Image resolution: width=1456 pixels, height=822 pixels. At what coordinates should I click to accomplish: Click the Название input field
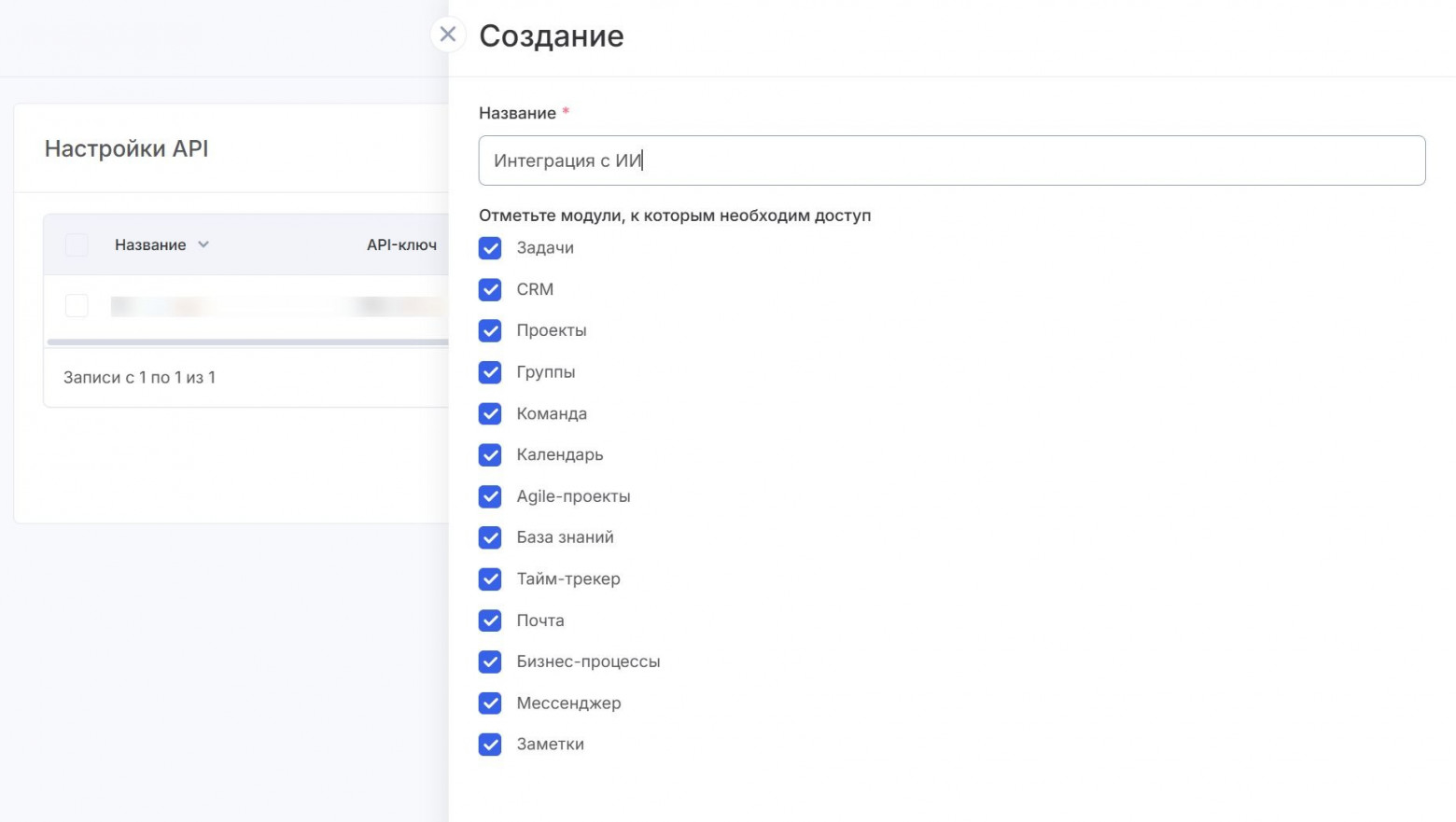[952, 160]
